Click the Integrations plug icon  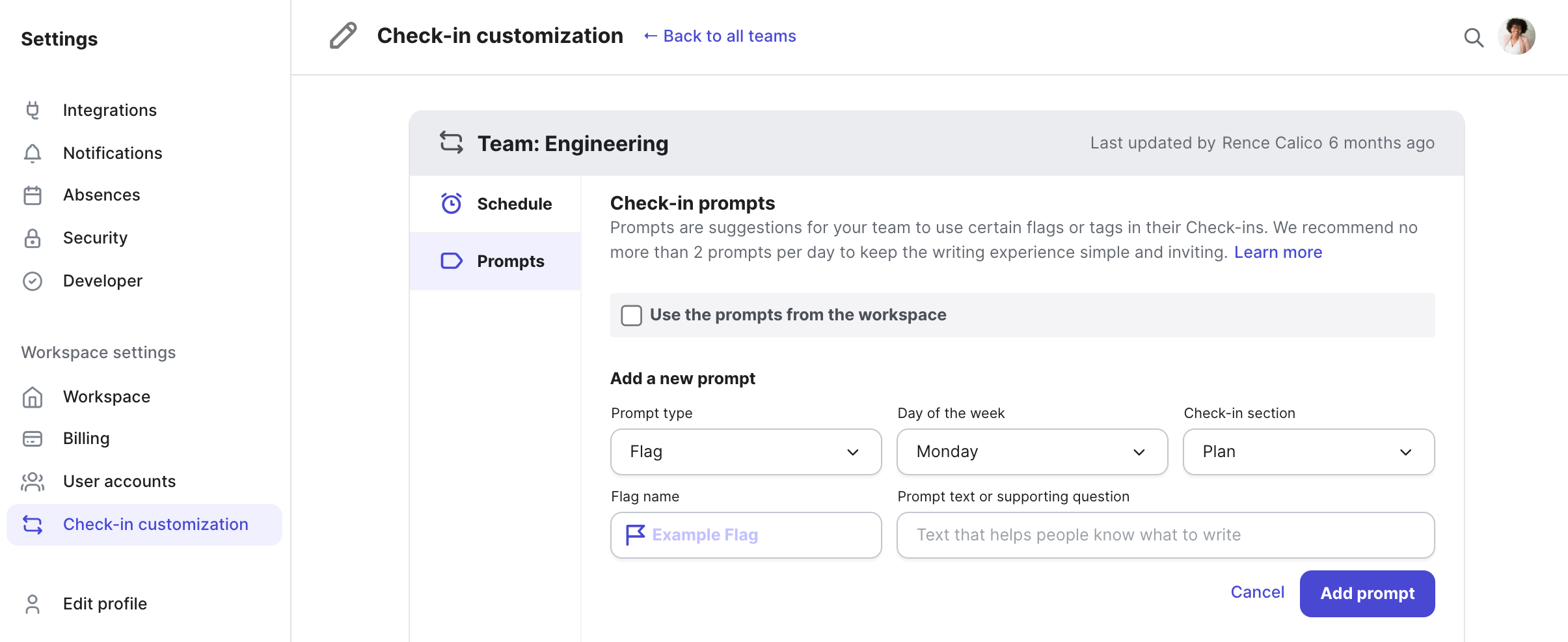coord(33,110)
